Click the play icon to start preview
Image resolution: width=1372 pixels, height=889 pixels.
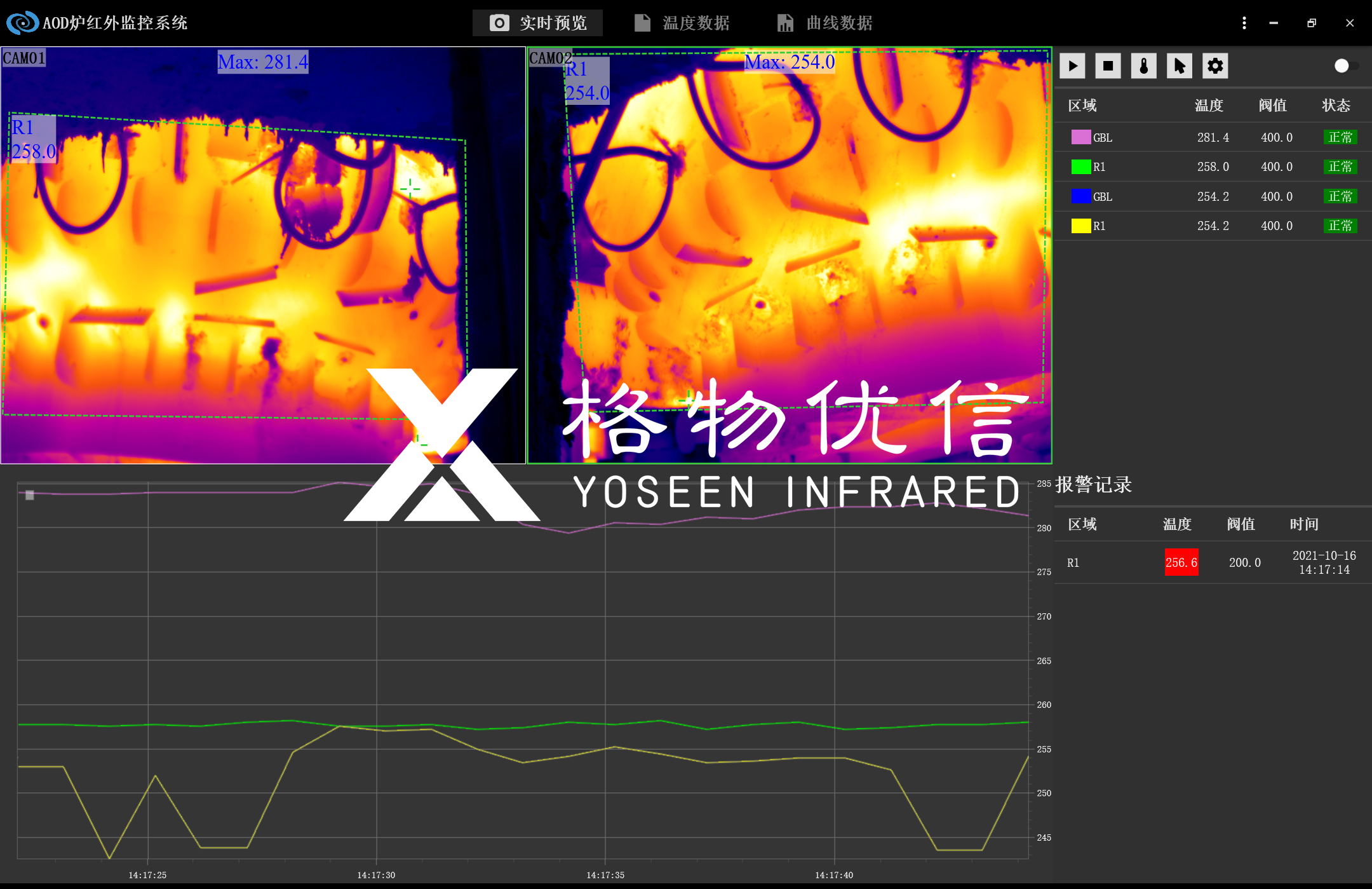pos(1072,65)
